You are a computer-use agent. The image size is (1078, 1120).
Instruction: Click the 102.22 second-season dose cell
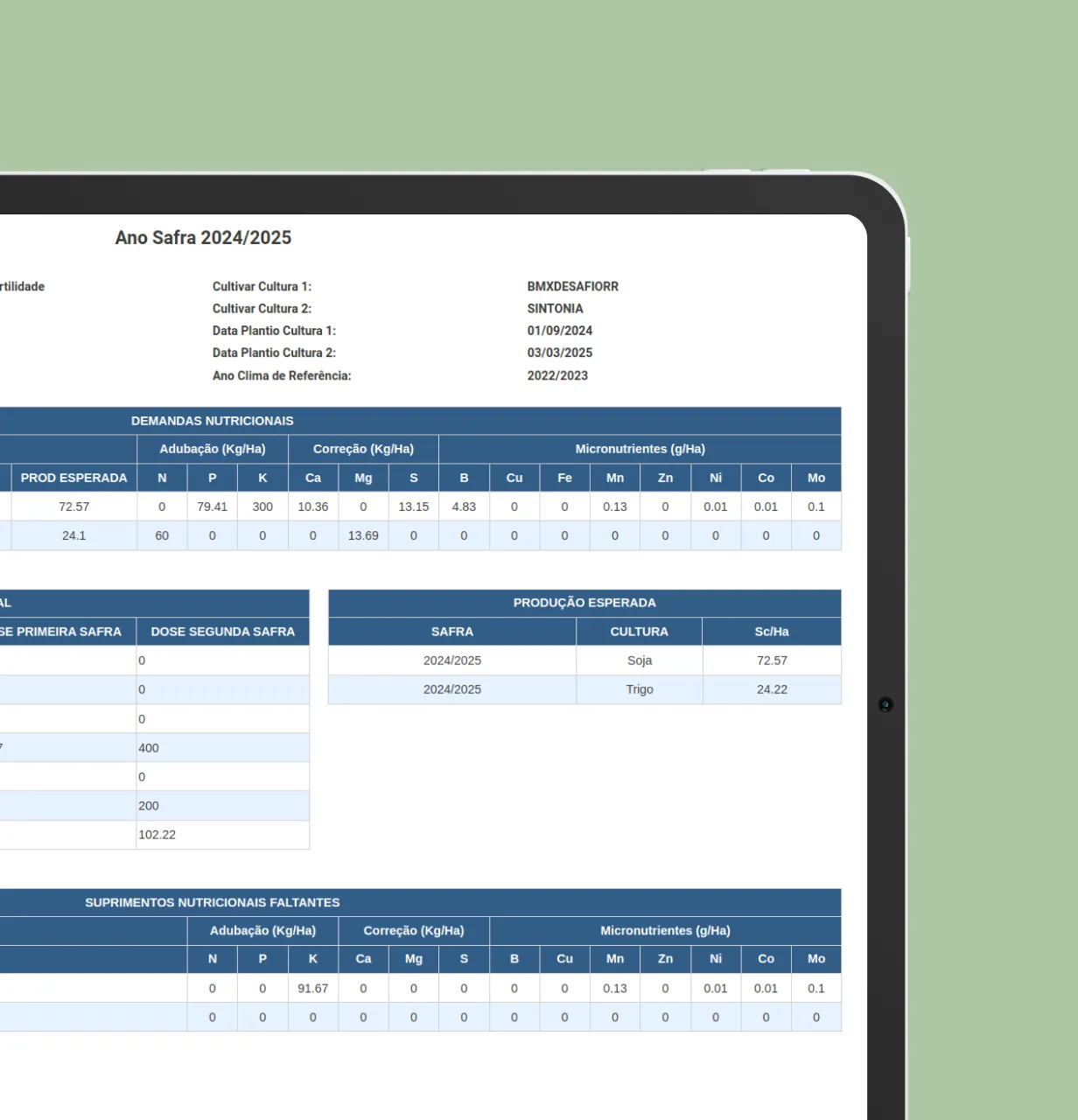pos(157,835)
